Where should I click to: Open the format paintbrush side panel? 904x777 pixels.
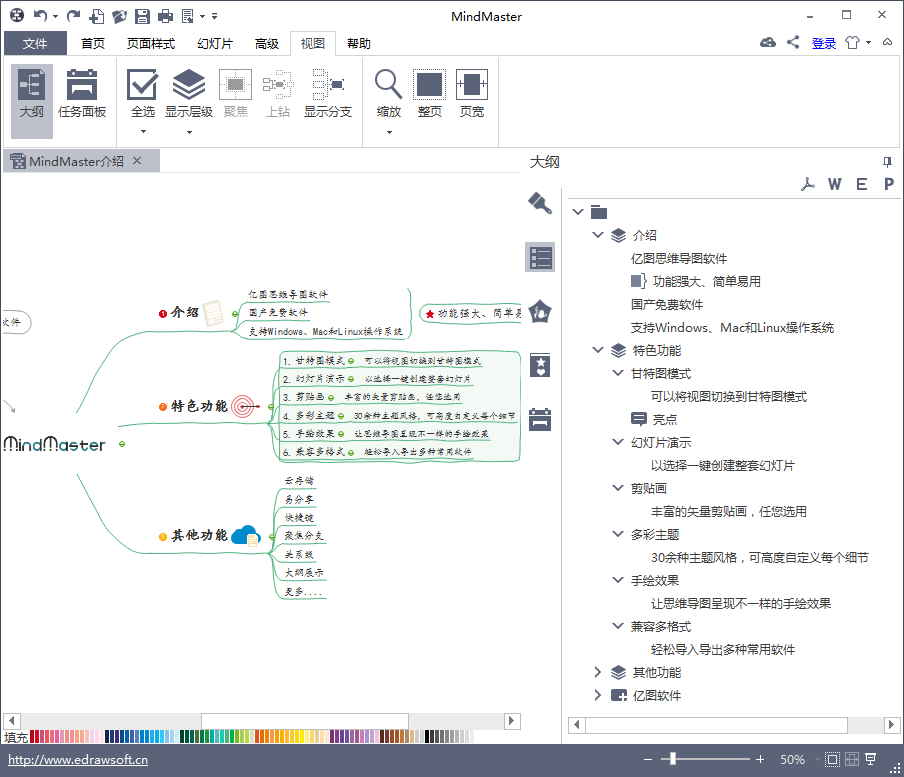click(540, 203)
